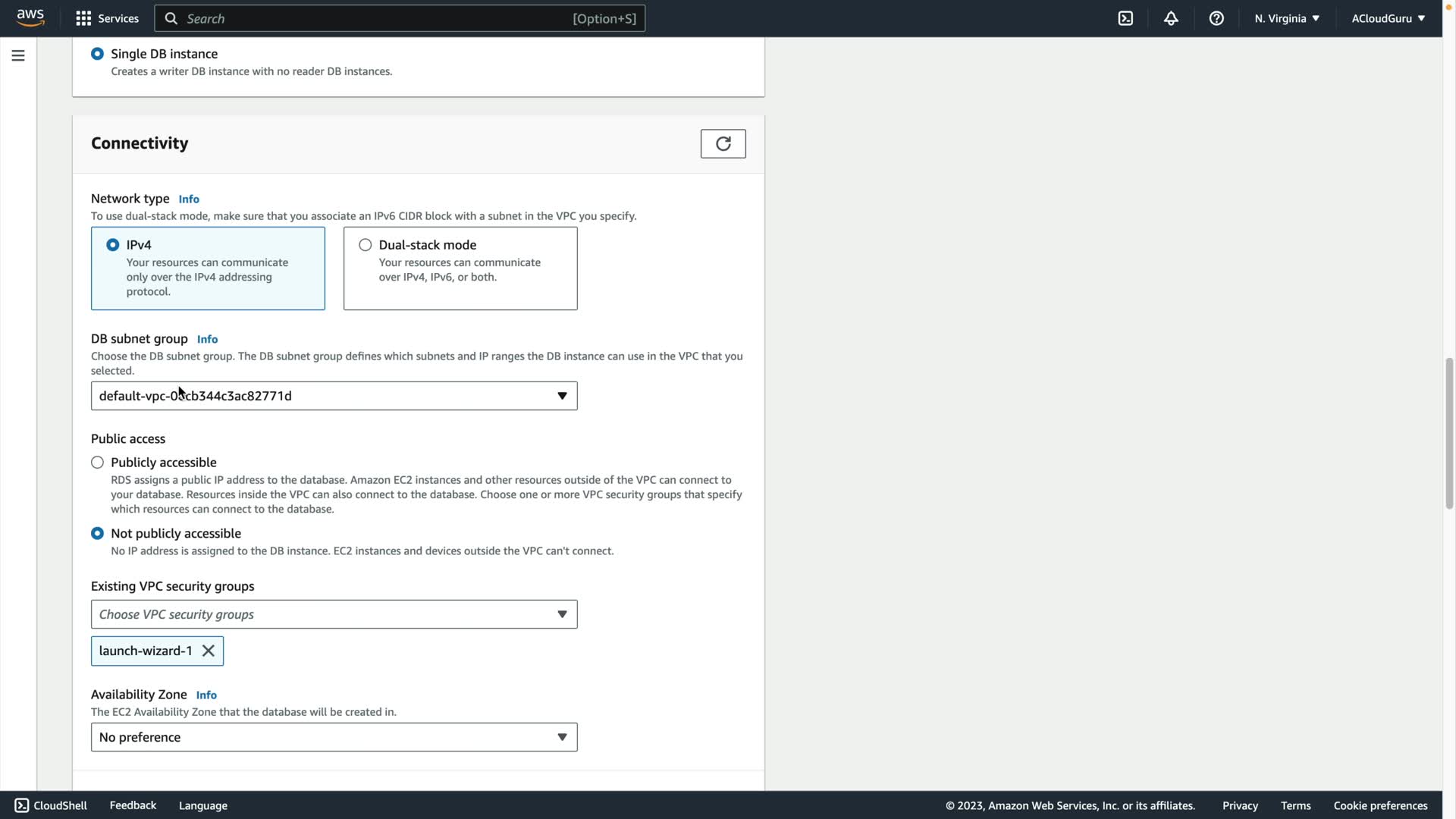This screenshot has width=1456, height=819.
Task: Refresh the Connectivity section
Action: [x=723, y=143]
